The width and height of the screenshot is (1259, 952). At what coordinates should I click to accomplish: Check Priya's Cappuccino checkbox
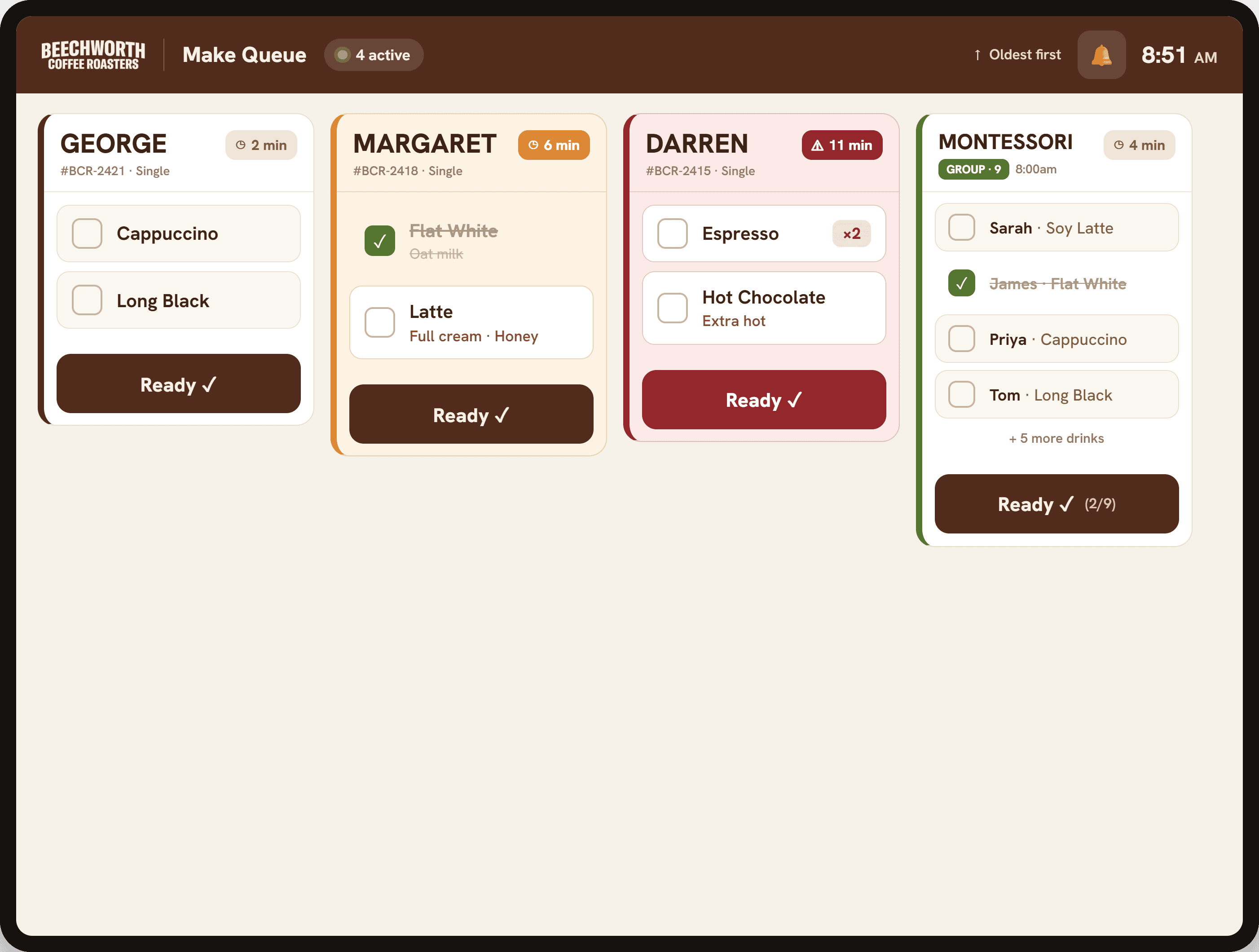coord(961,339)
